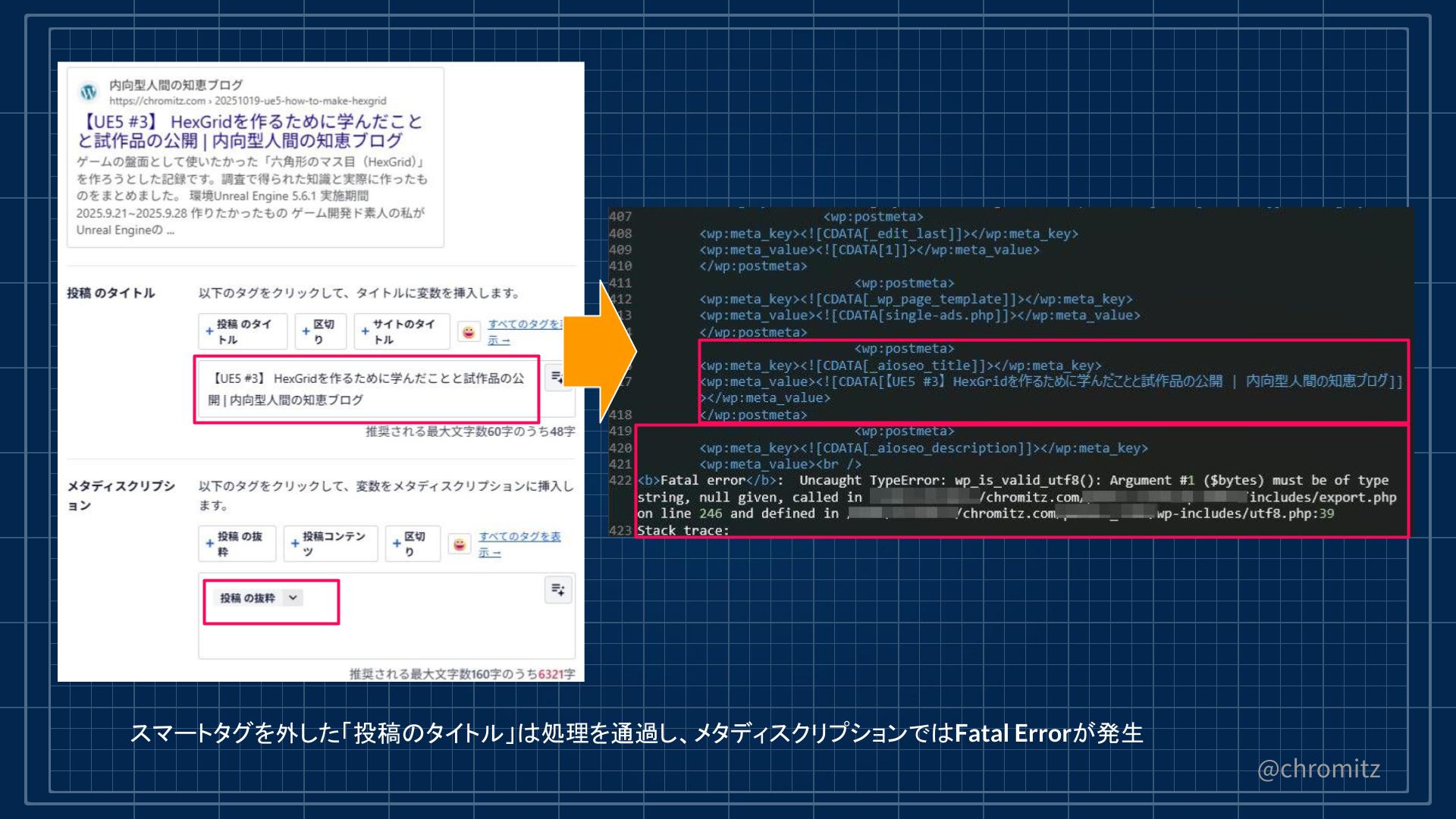The image size is (1456, 819).
Task: Insert the 区切り separator tag into the title
Action: [x=320, y=331]
